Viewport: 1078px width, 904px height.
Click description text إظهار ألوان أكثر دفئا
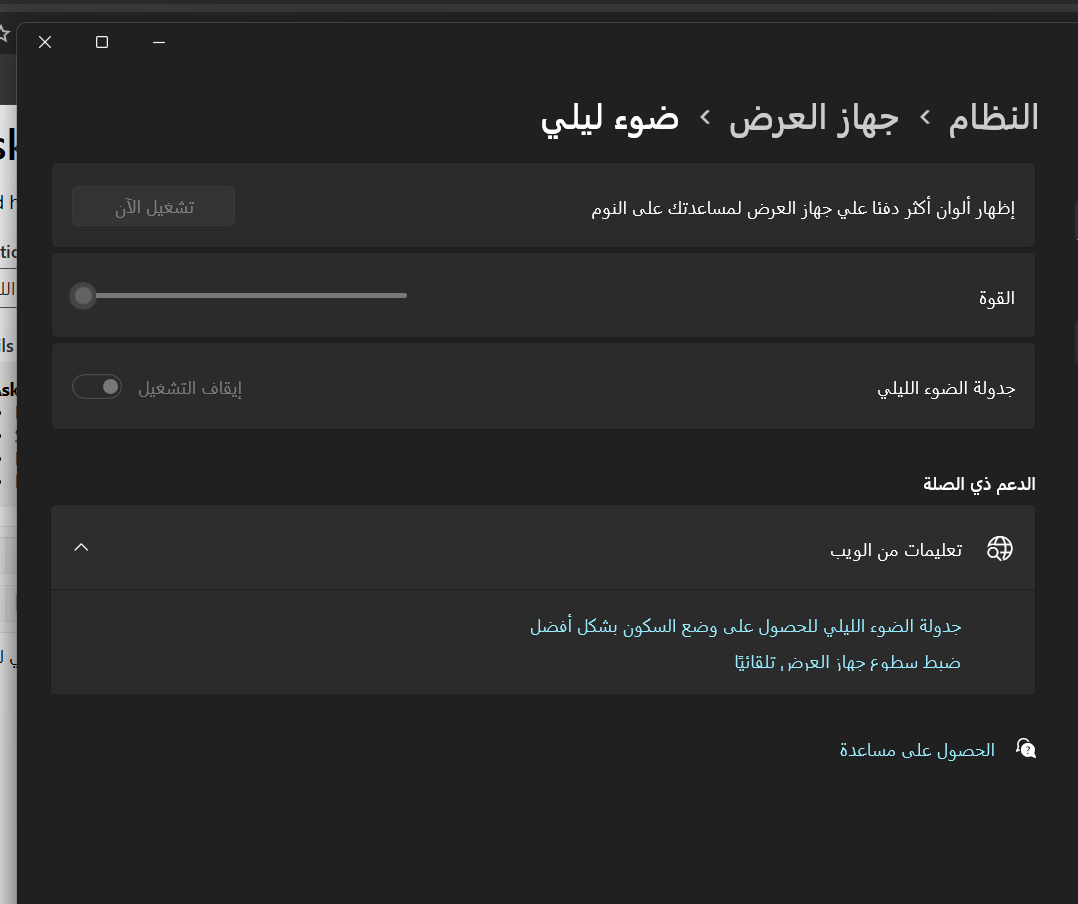[803, 208]
